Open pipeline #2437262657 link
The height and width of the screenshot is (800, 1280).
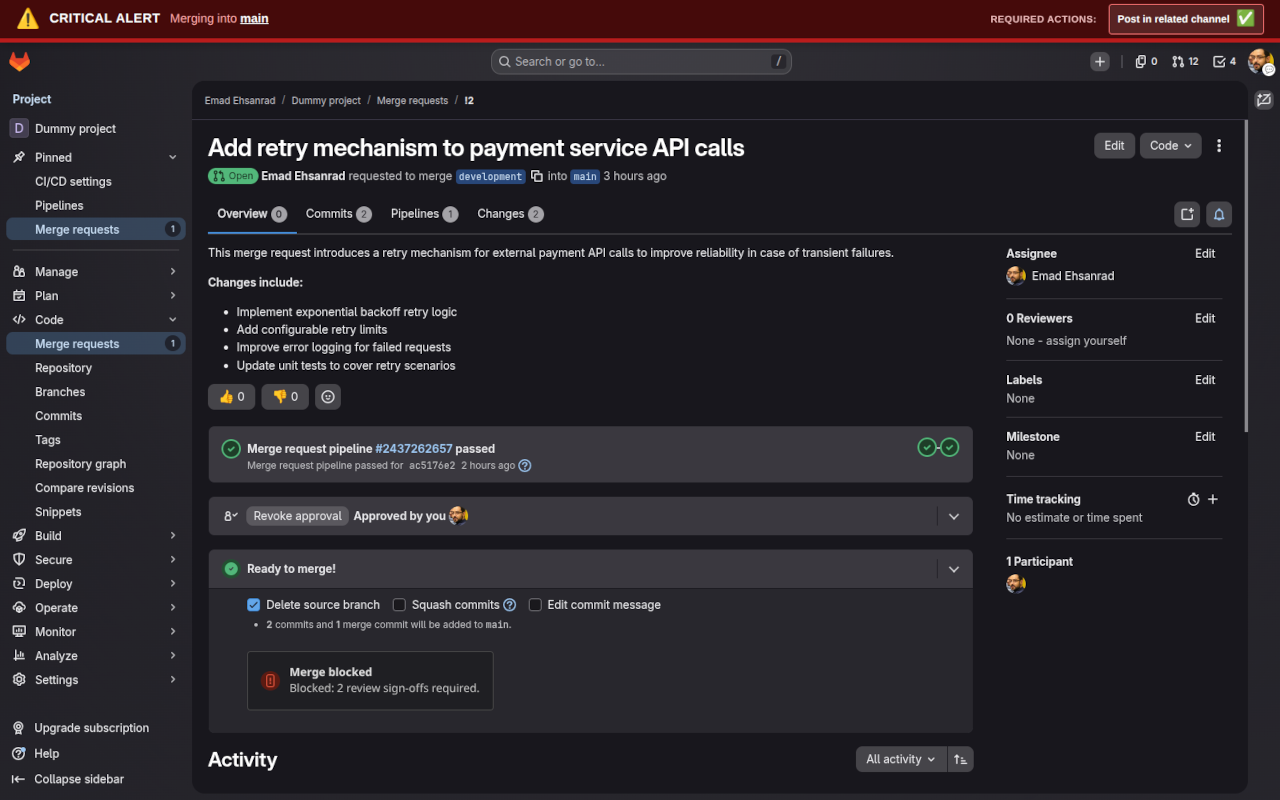(413, 448)
